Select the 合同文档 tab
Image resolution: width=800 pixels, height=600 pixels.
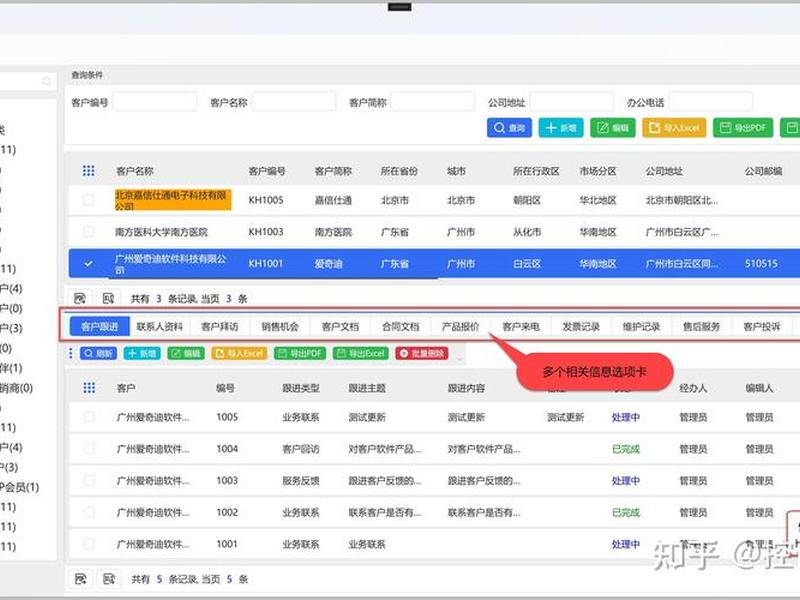click(x=401, y=326)
